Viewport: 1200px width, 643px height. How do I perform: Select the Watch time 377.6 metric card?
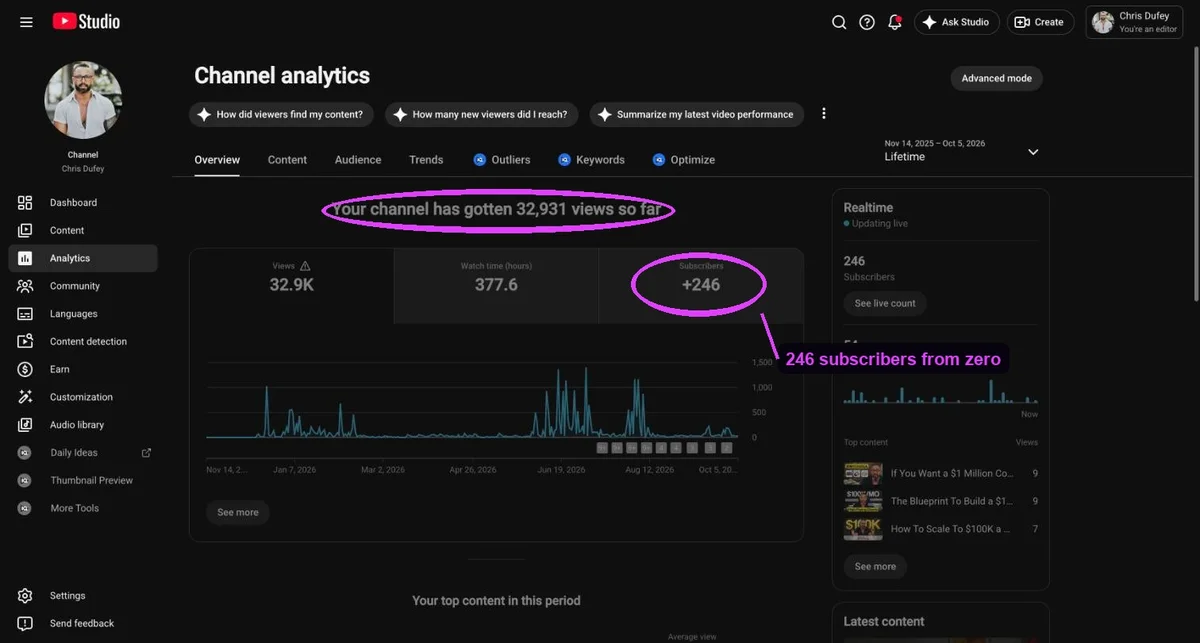(496, 286)
